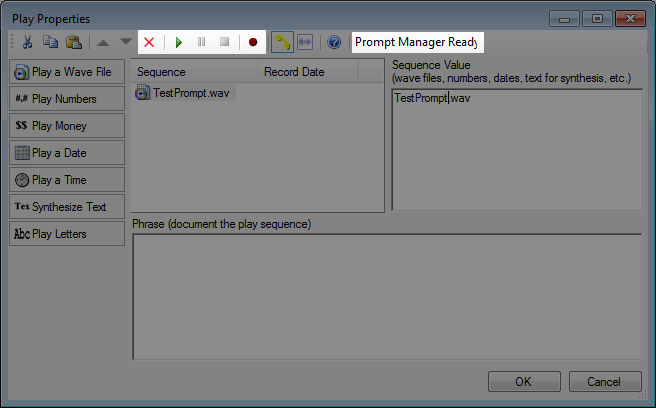This screenshot has width=656, height=408.
Task: Click the wave file icon beside TestPrompt.wav
Action: click(x=142, y=92)
